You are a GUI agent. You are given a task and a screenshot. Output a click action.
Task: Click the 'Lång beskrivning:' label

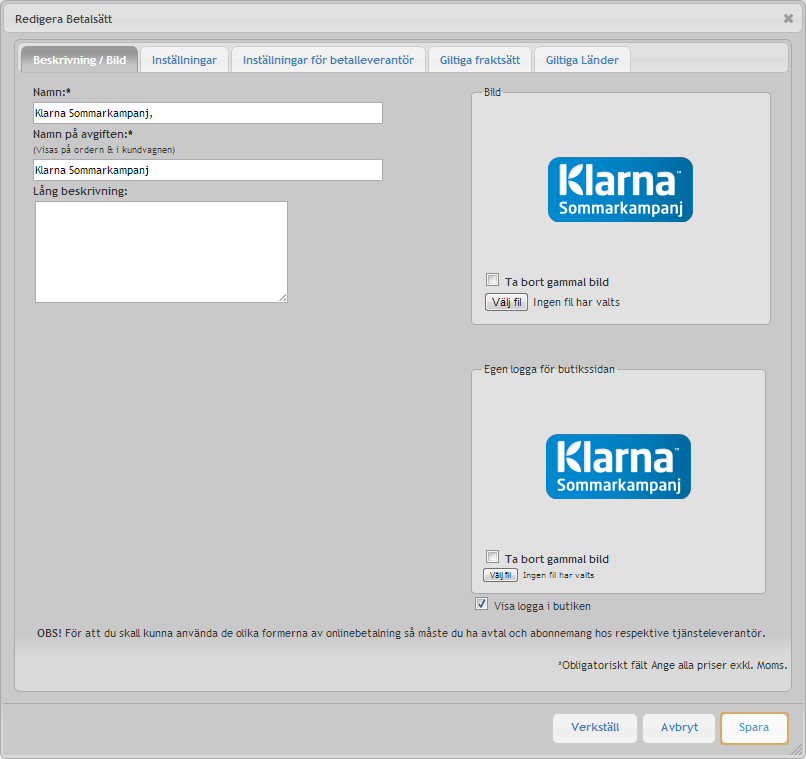pos(80,191)
